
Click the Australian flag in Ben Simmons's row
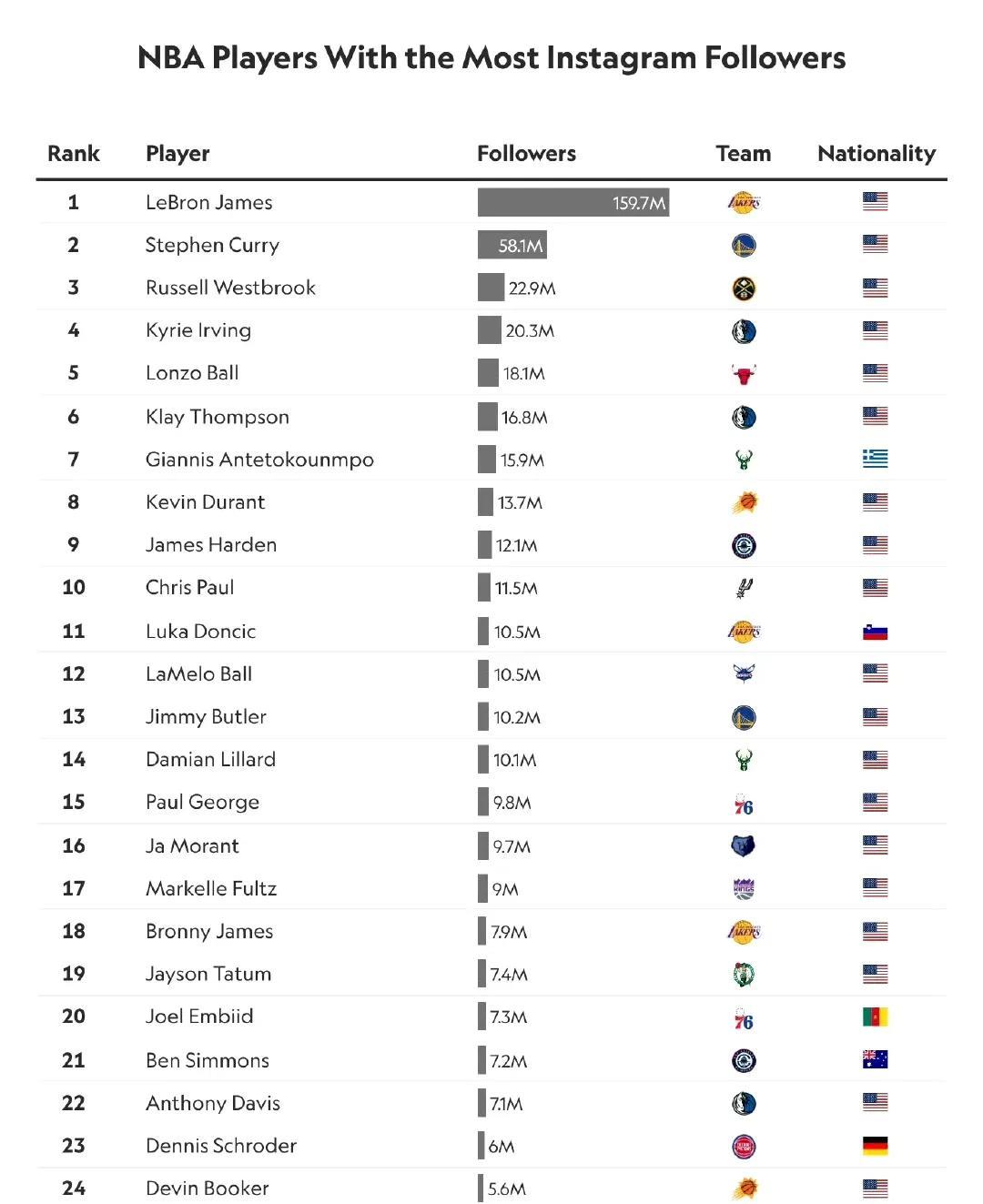[x=875, y=1059]
